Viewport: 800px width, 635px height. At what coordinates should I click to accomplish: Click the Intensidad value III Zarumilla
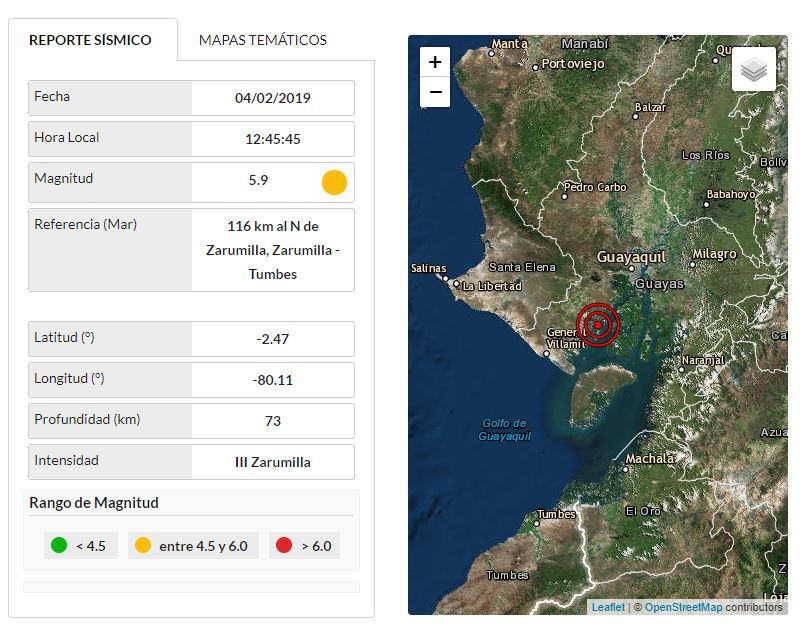click(x=273, y=462)
